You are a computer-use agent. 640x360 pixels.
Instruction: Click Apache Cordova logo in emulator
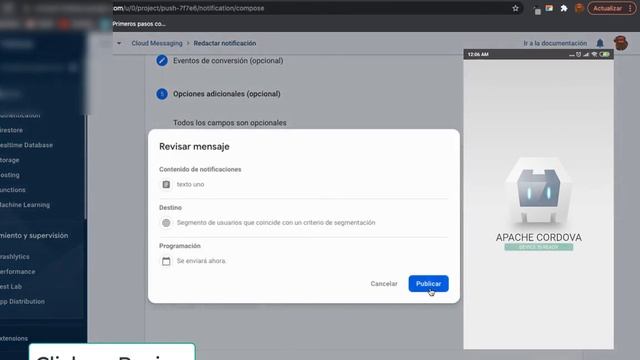pos(538,191)
